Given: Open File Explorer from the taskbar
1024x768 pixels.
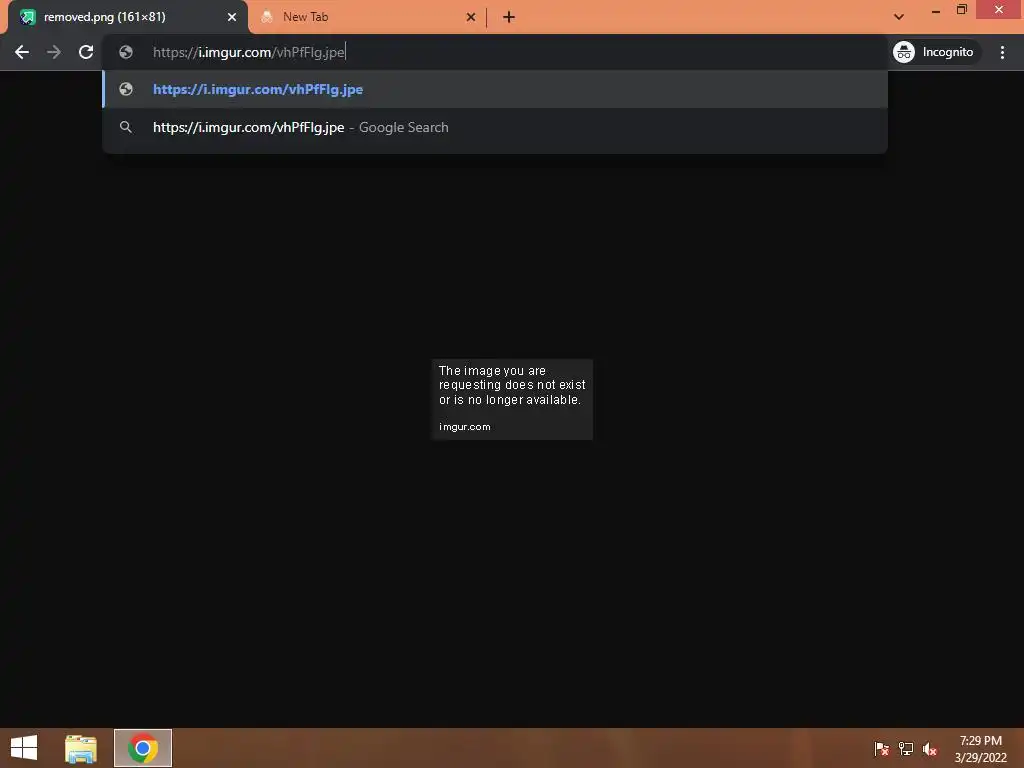Looking at the screenshot, I should coord(81,748).
